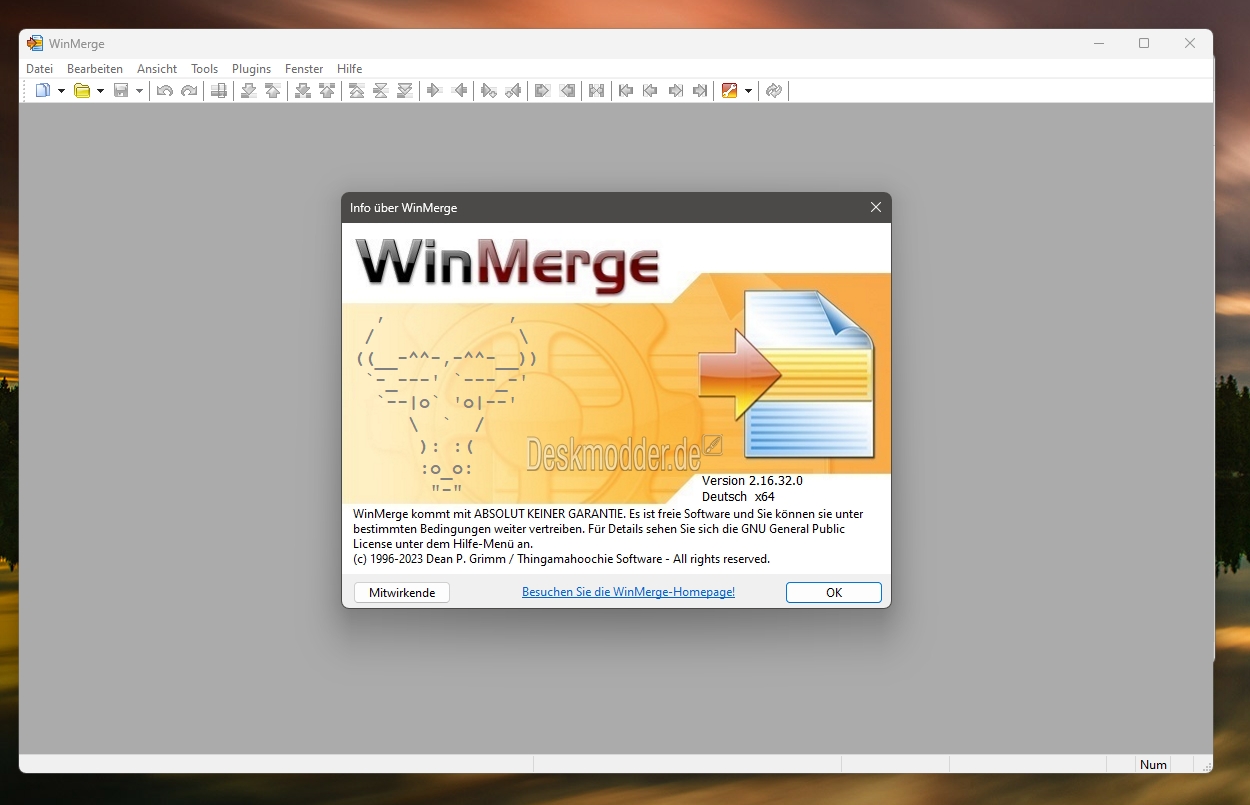Click the First File navigation icon

627,91
